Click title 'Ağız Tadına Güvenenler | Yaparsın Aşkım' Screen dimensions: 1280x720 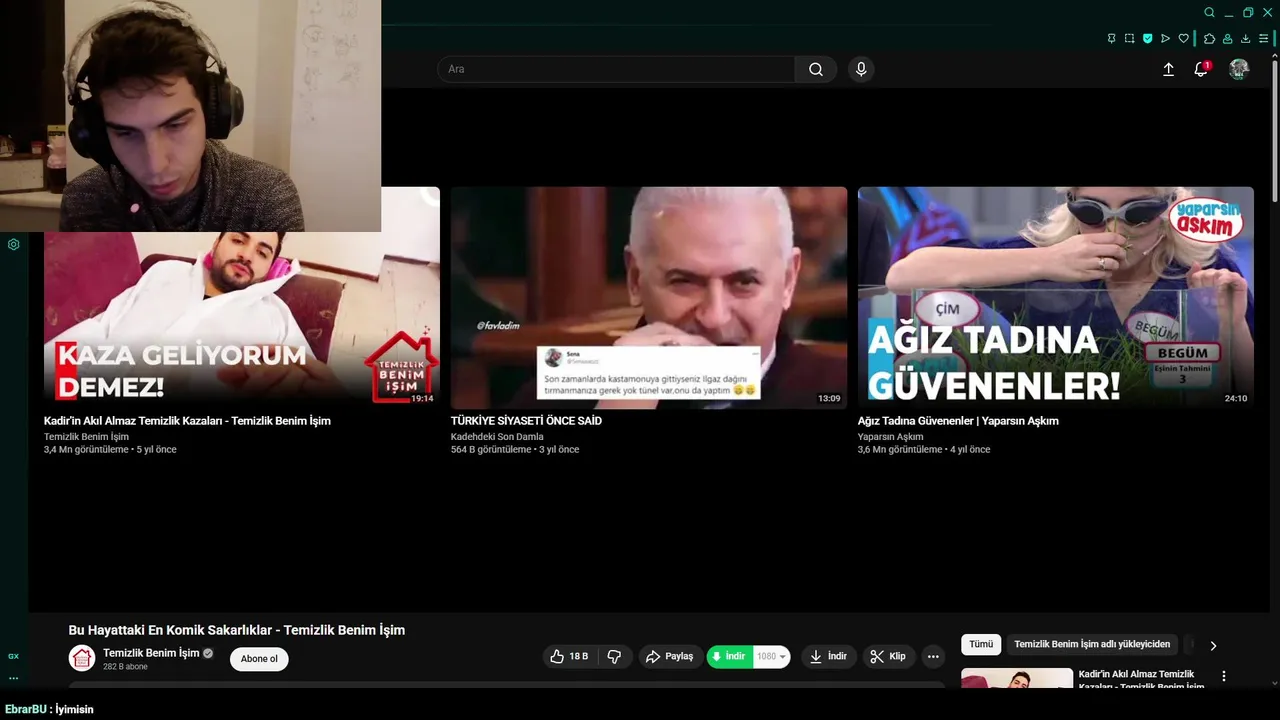coord(958,421)
